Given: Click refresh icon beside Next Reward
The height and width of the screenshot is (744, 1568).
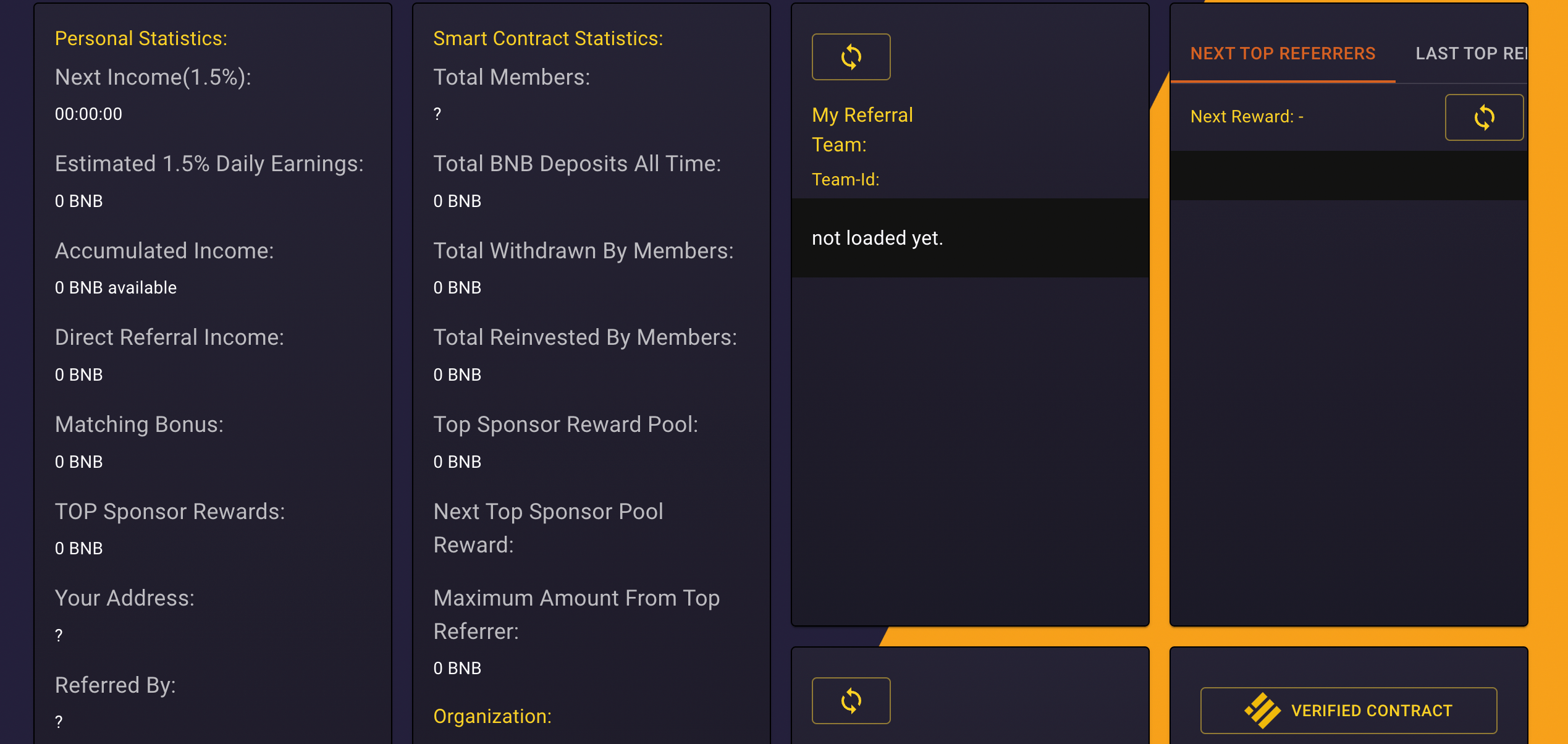Looking at the screenshot, I should coord(1484,117).
